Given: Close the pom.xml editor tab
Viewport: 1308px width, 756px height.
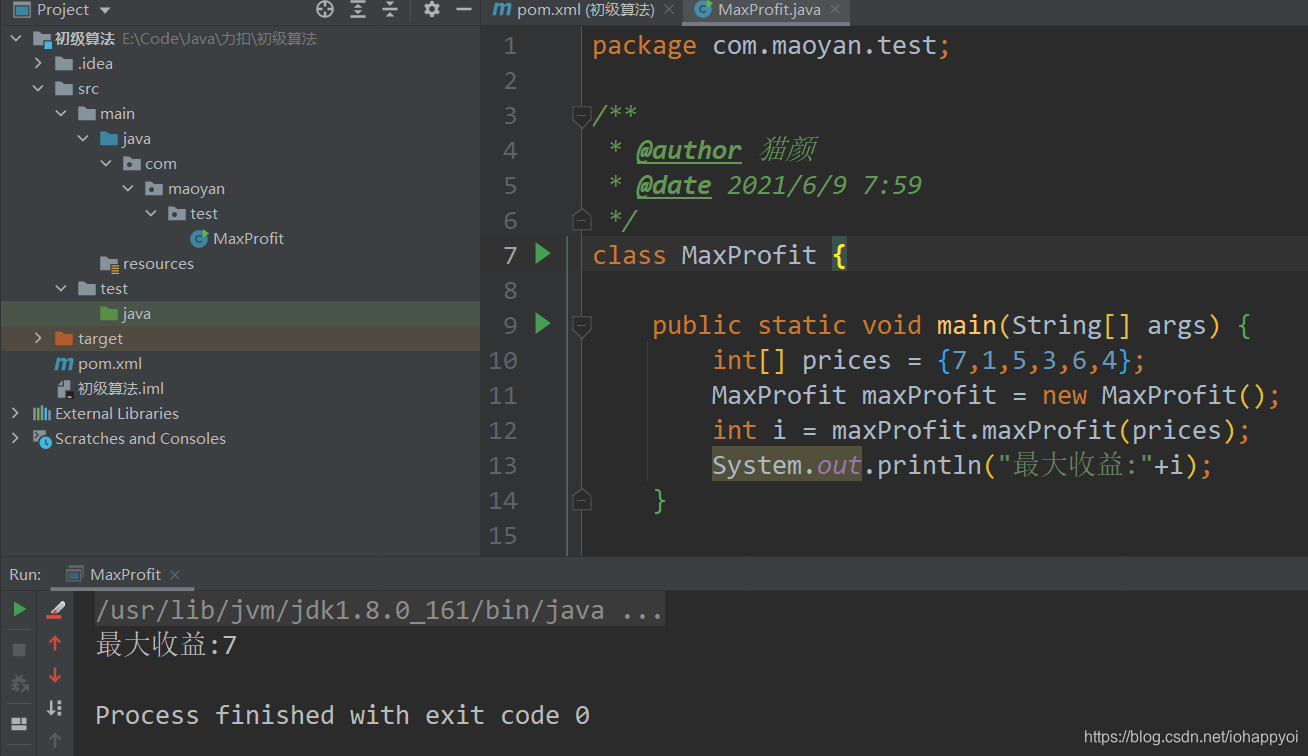Looking at the screenshot, I should point(670,11).
